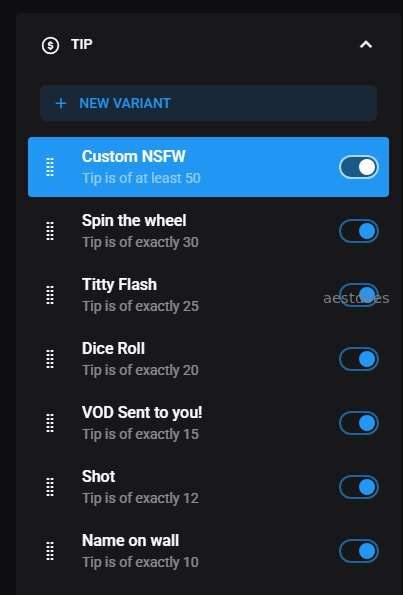
Task: Click the drag handle beside Dice Roll
Action: 50,359
